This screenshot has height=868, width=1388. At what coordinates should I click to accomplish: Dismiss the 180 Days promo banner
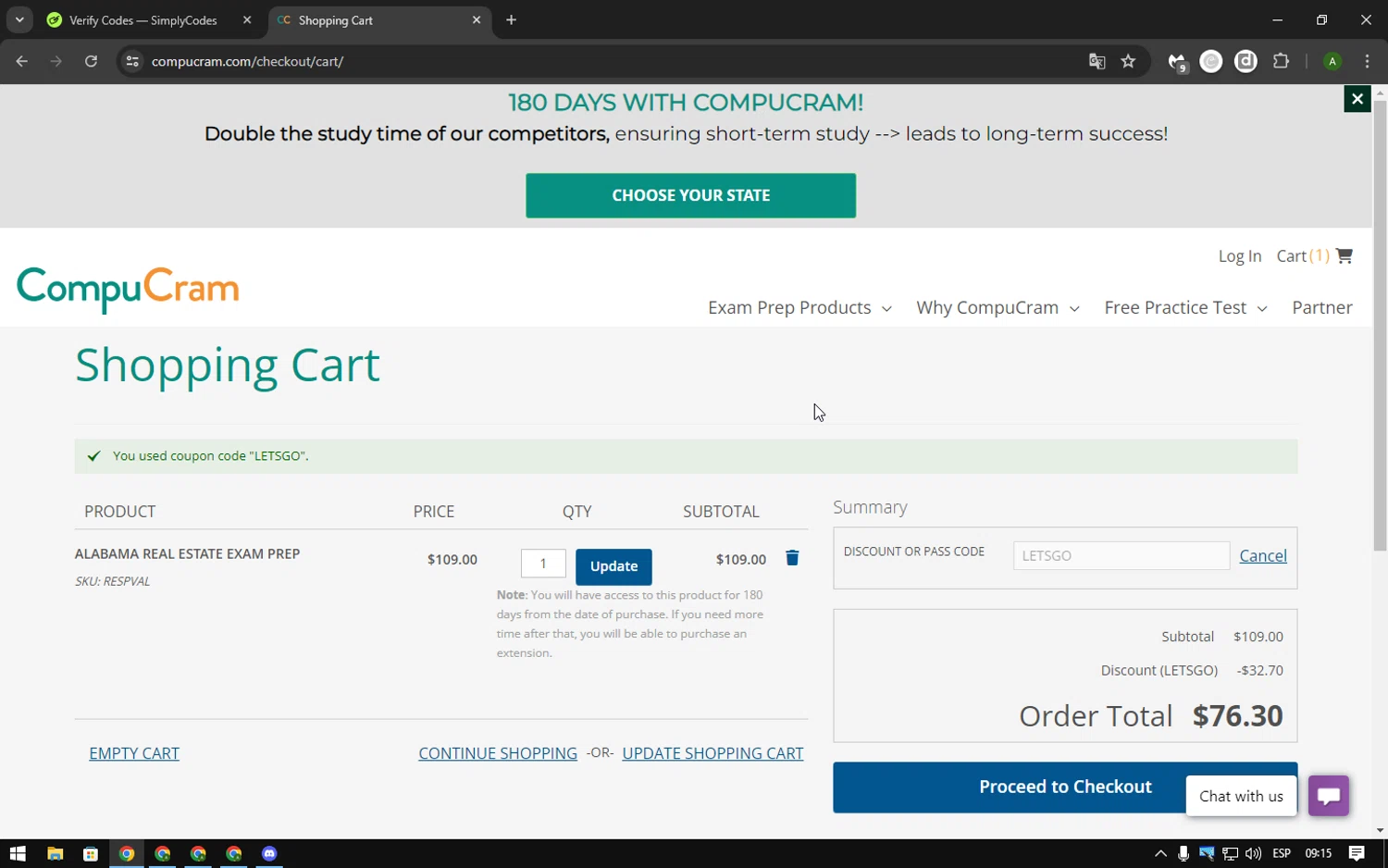[1357, 99]
